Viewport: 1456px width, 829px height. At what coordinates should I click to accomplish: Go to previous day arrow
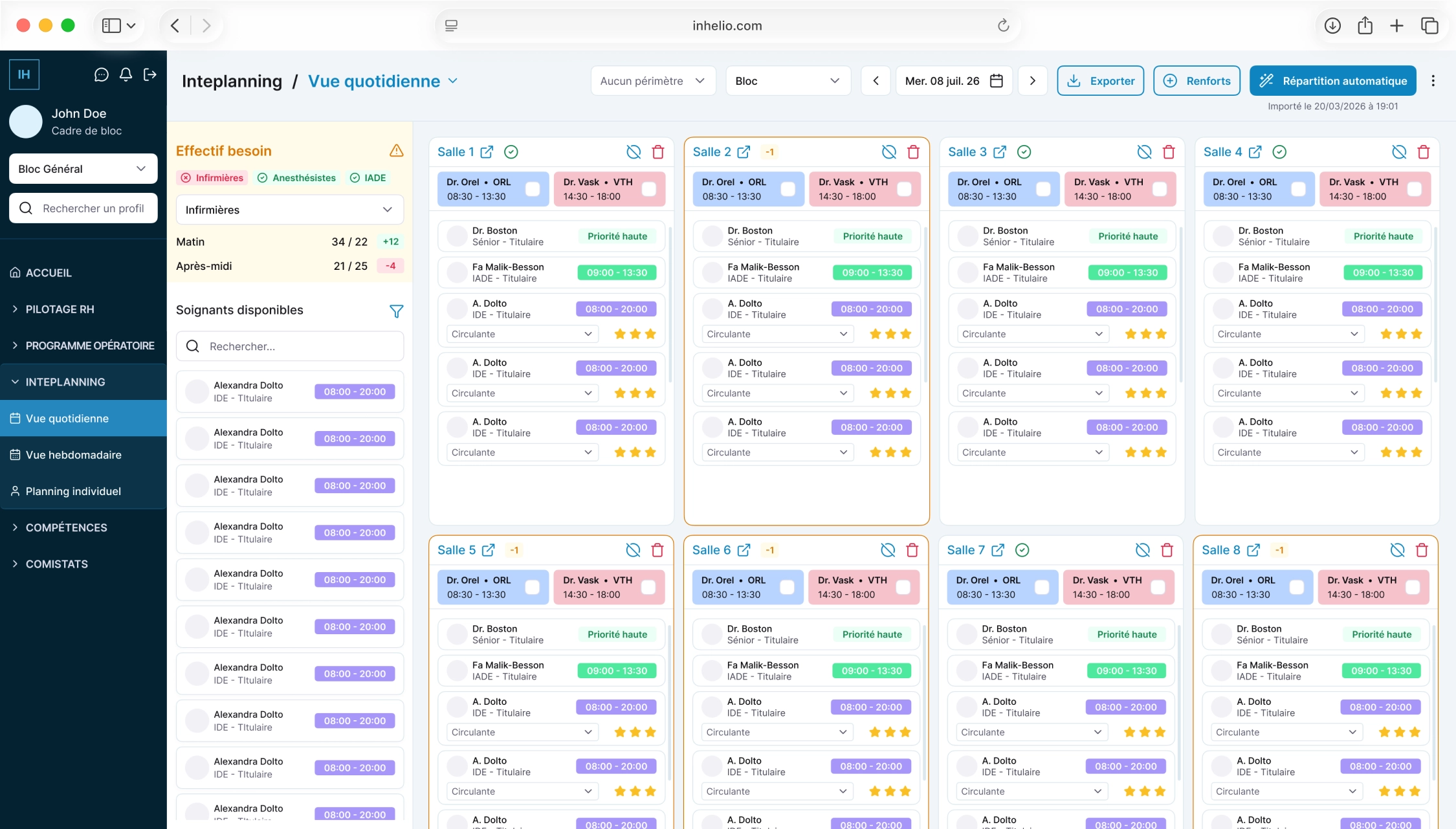876,81
